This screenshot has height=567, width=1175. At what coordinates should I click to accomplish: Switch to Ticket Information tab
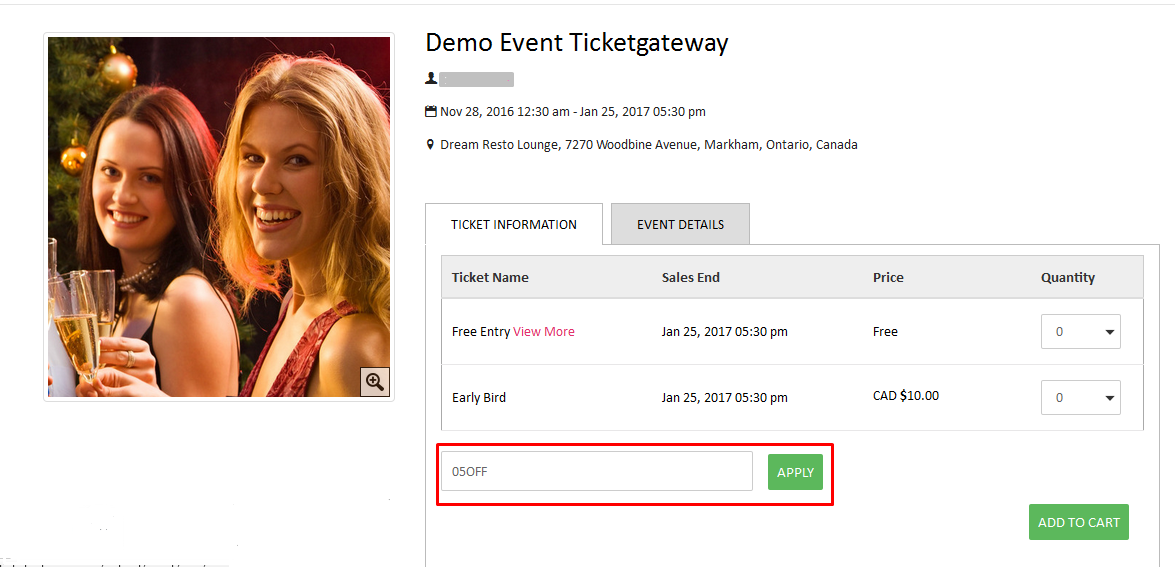514,224
